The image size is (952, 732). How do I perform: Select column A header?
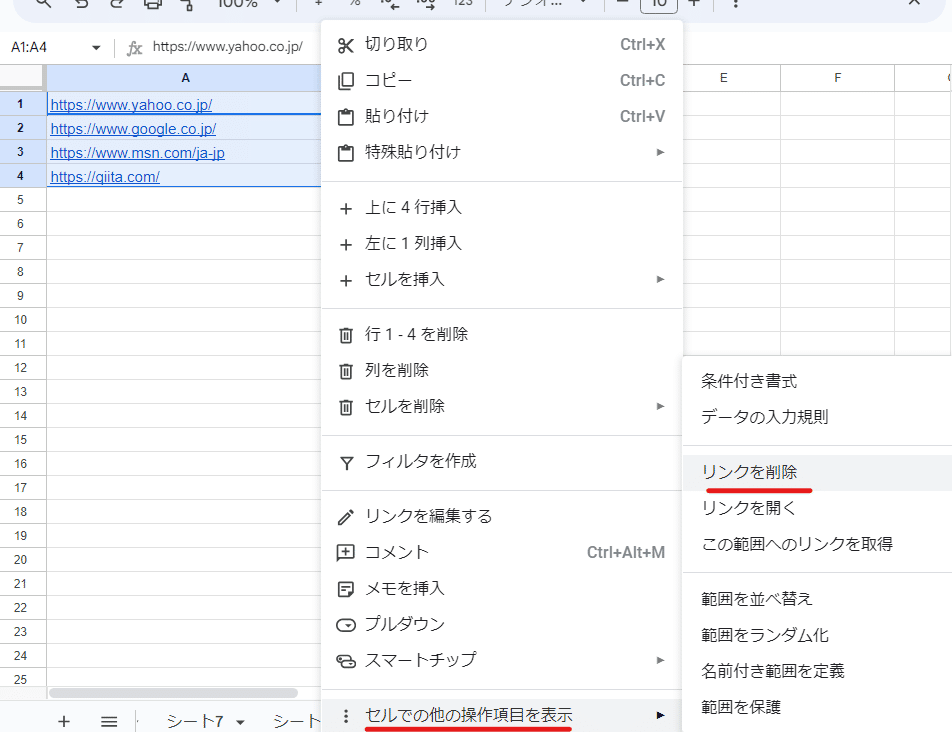click(184, 78)
